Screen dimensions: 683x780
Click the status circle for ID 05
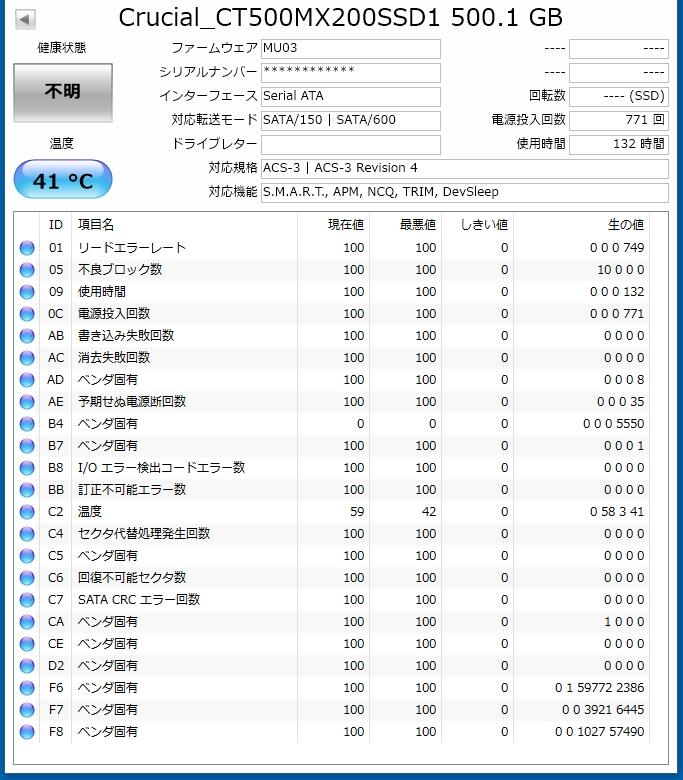(27, 270)
